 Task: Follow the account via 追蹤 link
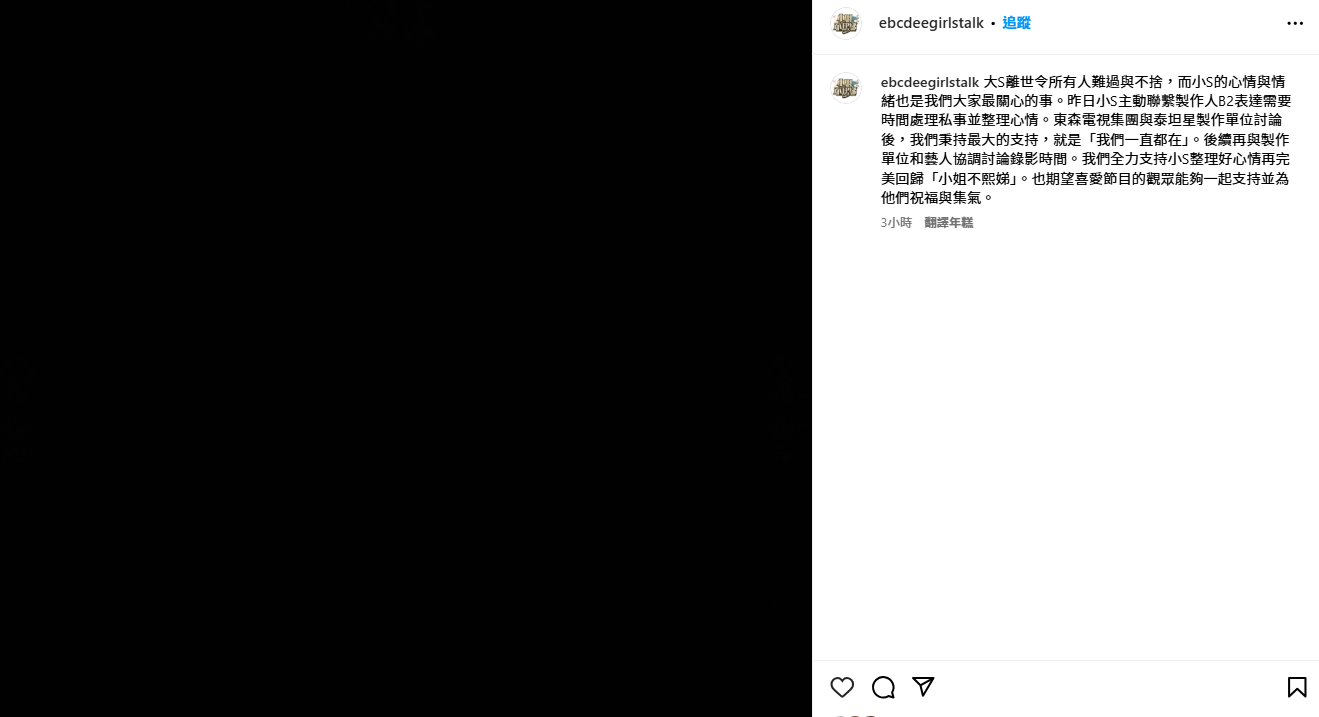[x=1016, y=23]
